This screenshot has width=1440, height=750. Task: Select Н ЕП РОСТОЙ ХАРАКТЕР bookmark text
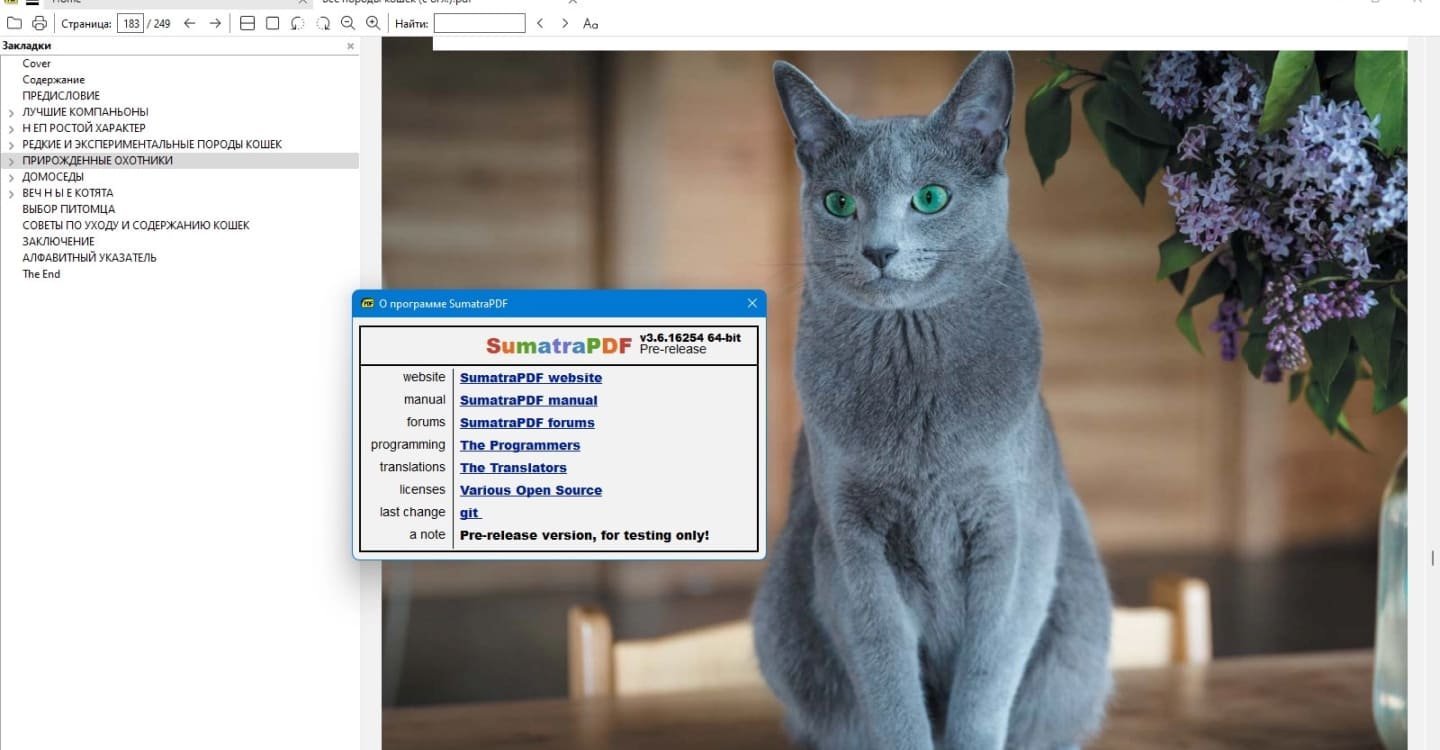84,128
